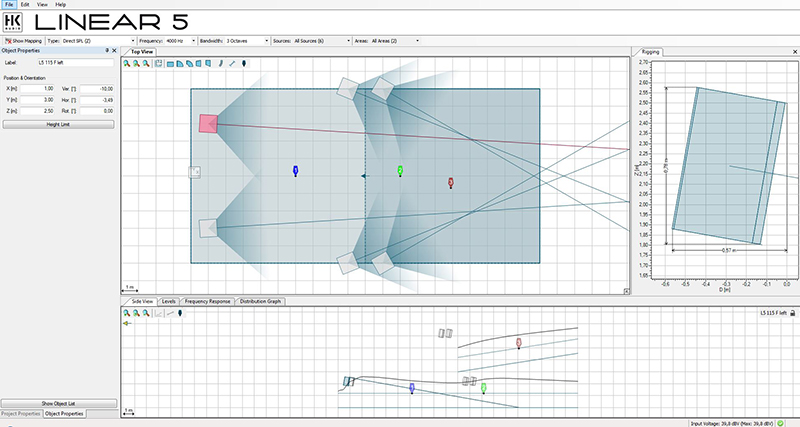This screenshot has width=800, height=427.
Task: Click the microphone icon in Side View toolbar
Action: pos(180,313)
